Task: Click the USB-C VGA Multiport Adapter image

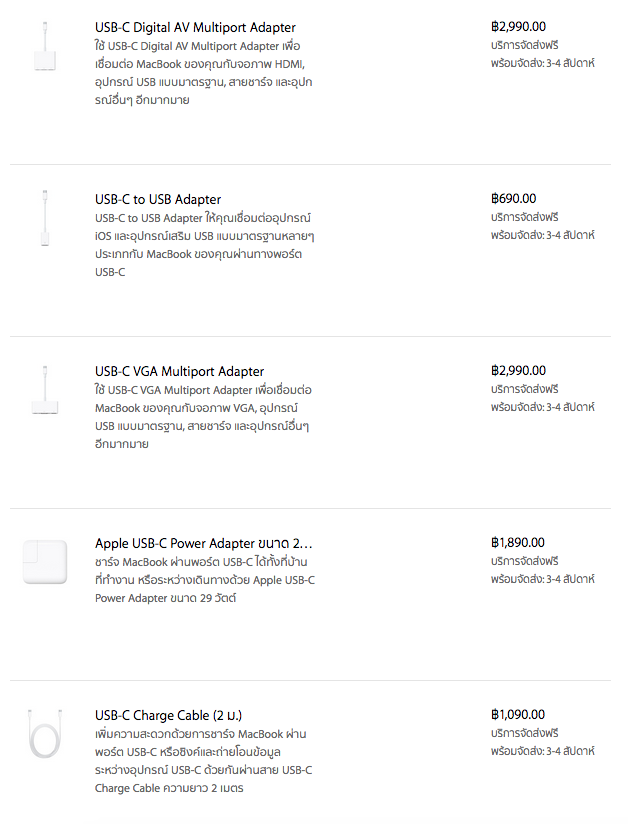Action: pos(45,391)
